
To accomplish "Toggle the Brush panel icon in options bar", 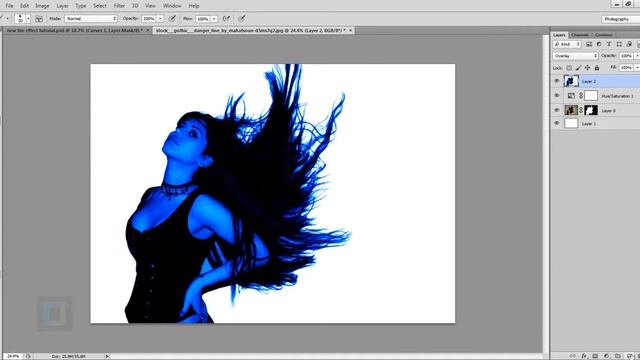I will (x=39, y=19).
